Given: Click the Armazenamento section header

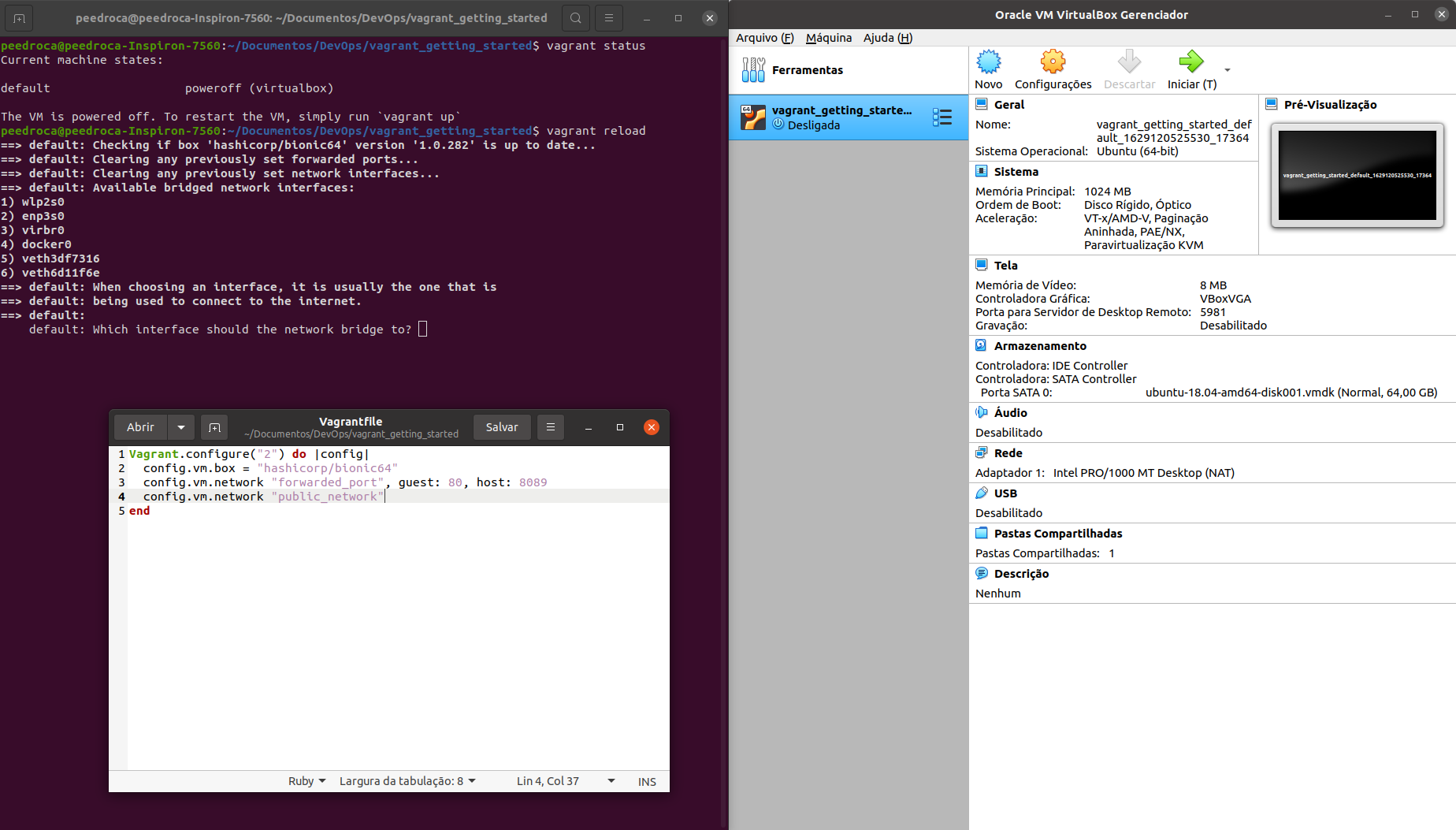Looking at the screenshot, I should [1040, 346].
